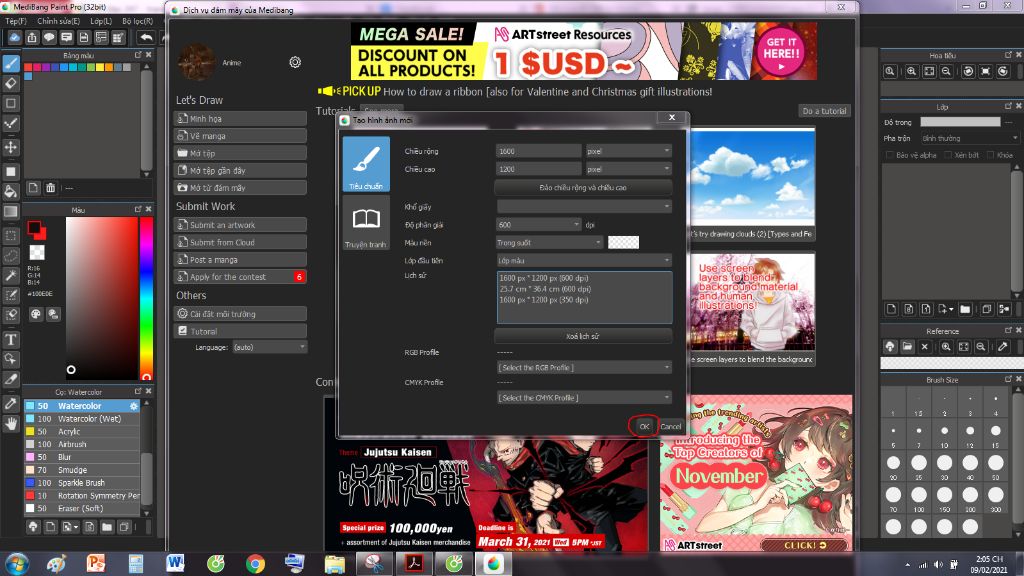The image size is (1024, 576).
Task: Open Select the RGB Profile dropdown
Action: pyautogui.click(x=584, y=368)
